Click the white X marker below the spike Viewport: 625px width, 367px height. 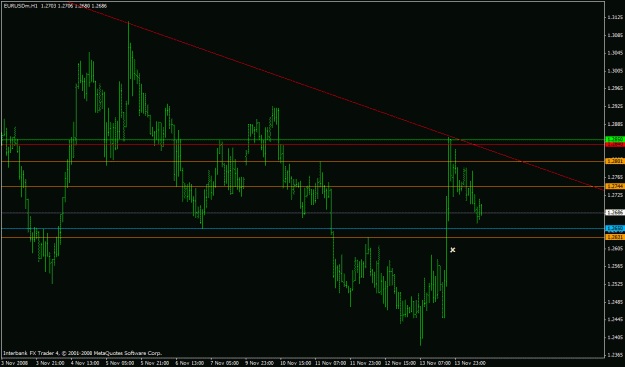click(x=452, y=250)
